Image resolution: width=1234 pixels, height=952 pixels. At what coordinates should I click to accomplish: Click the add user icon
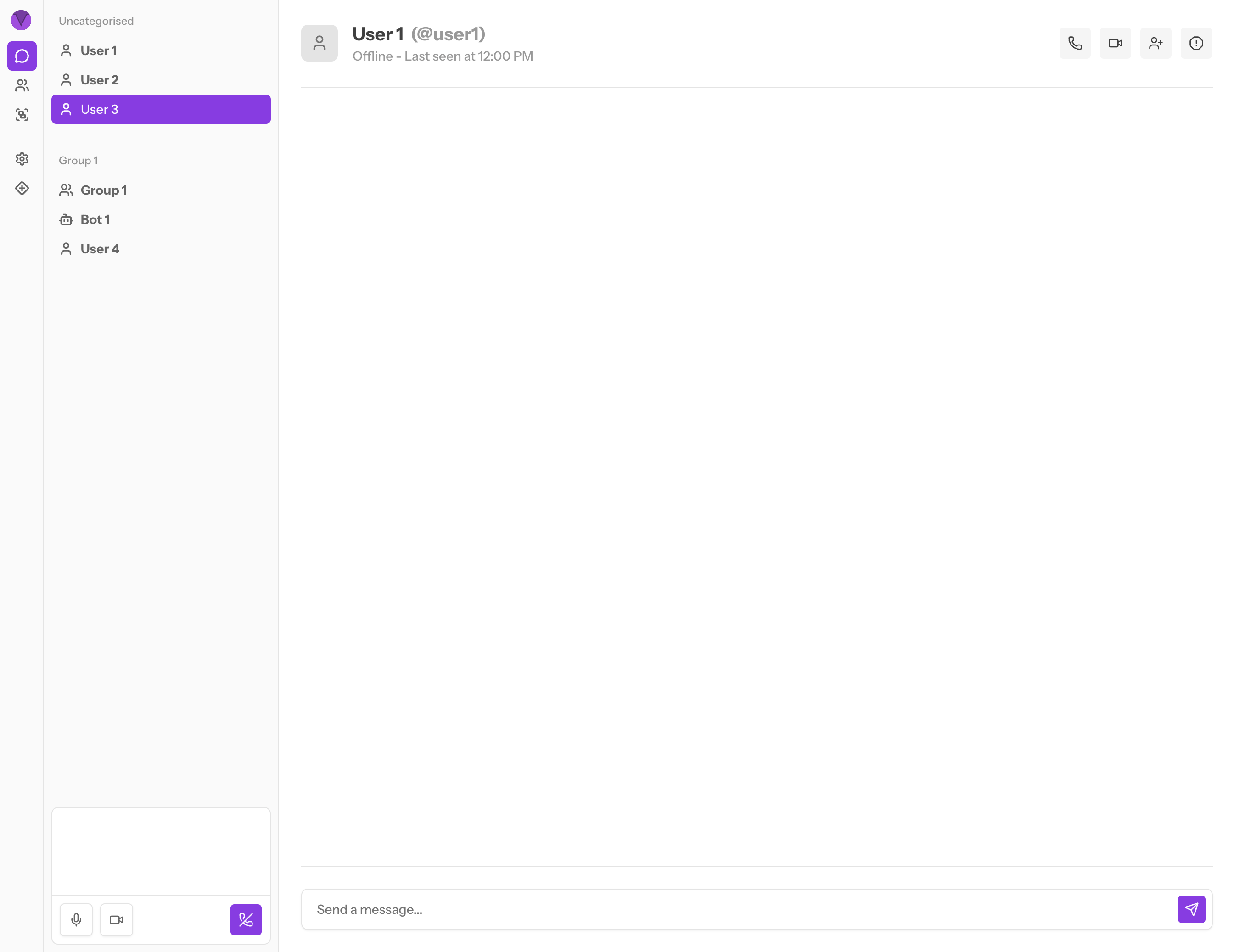tap(1155, 43)
